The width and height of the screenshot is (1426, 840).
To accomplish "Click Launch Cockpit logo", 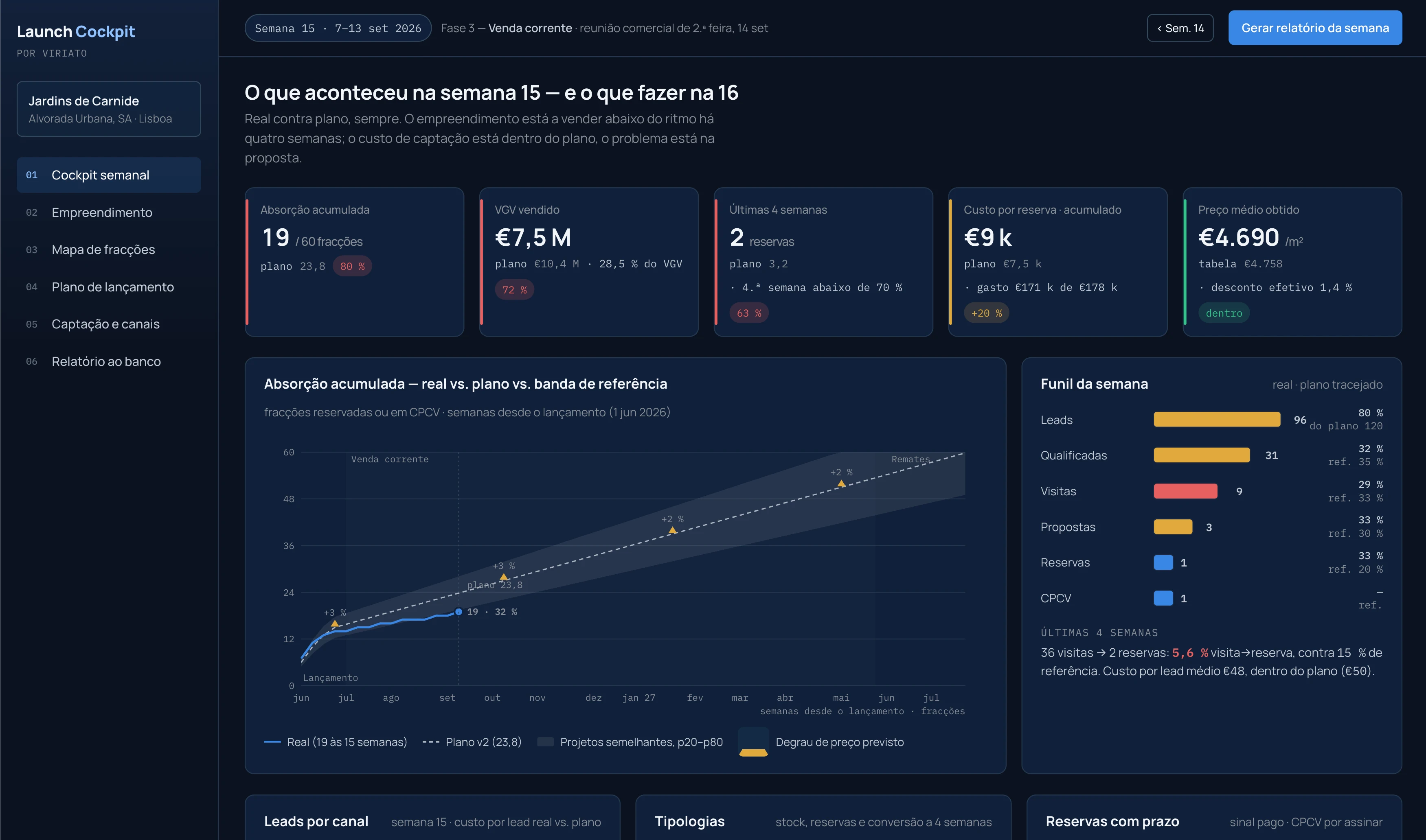I will pos(76,32).
